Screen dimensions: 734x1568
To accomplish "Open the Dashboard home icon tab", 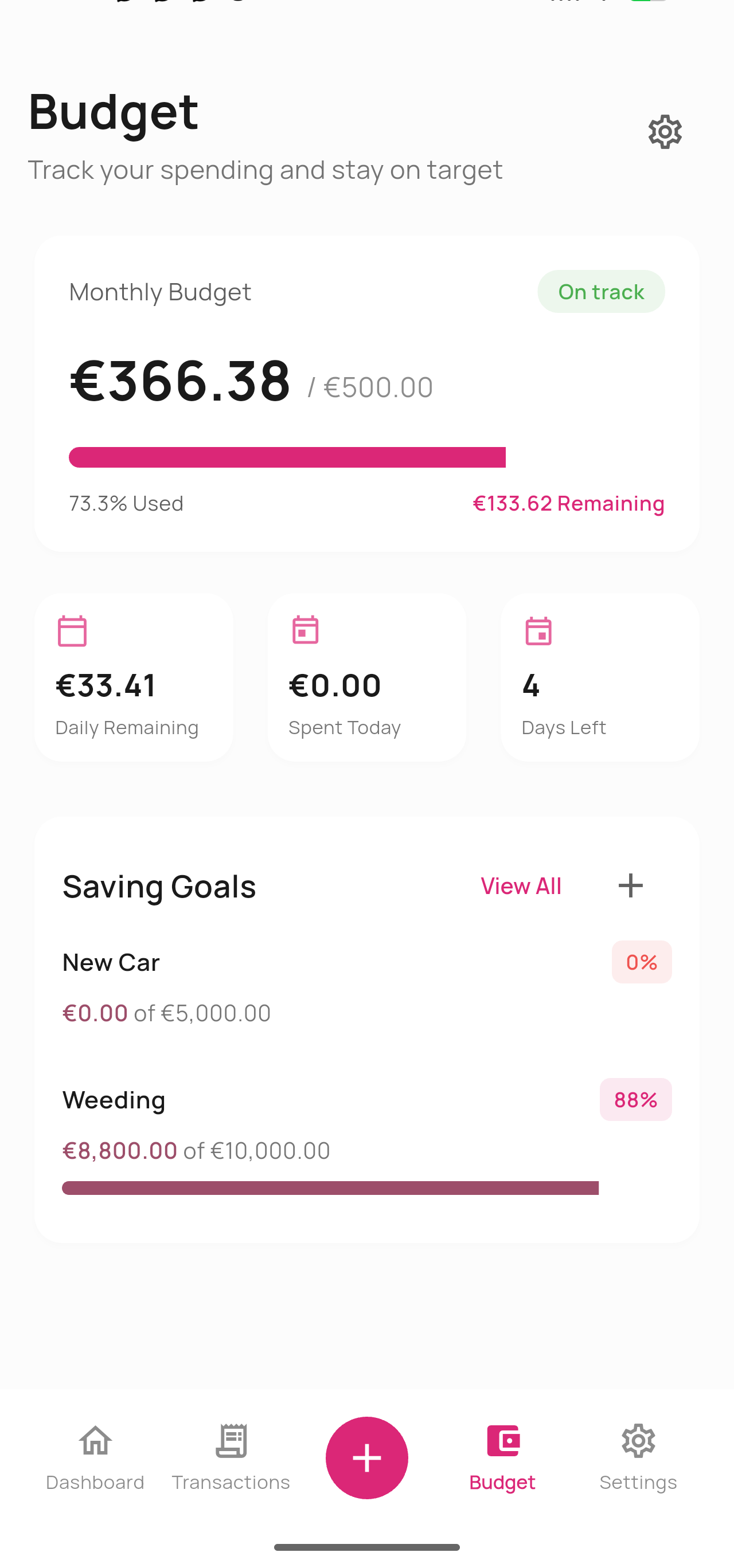I will 95,1457.
